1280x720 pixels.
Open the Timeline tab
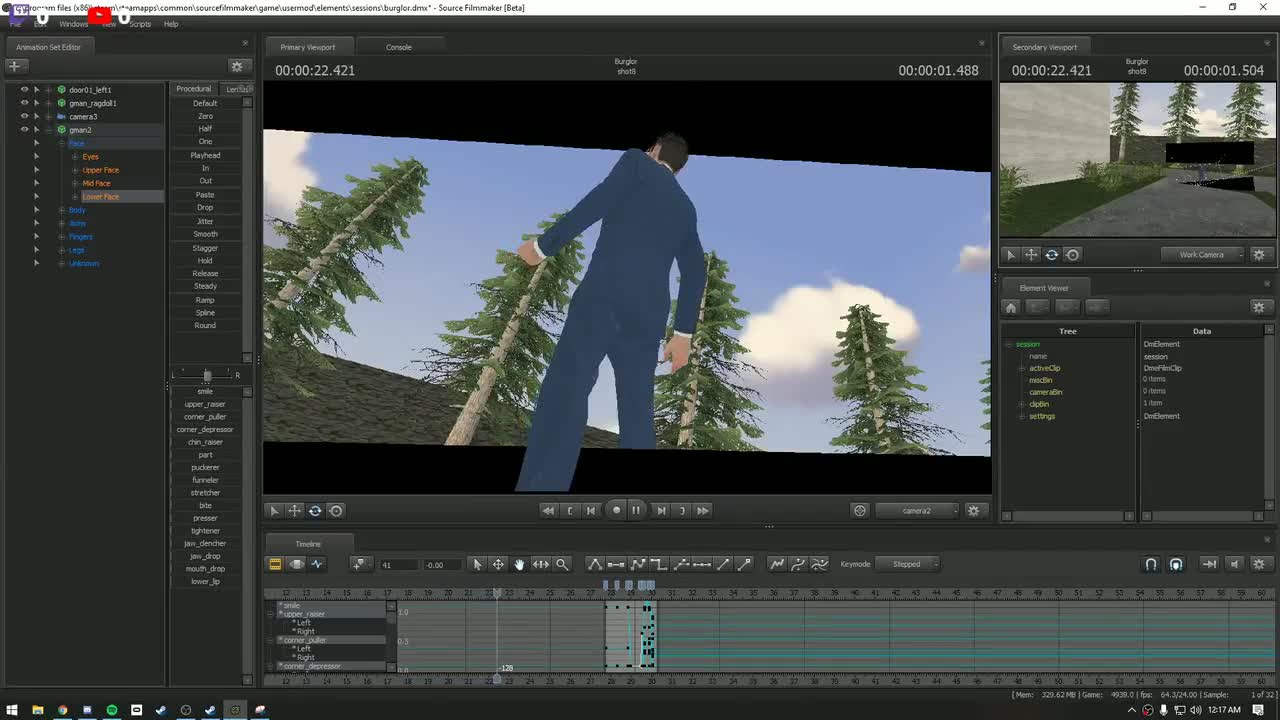[308, 544]
